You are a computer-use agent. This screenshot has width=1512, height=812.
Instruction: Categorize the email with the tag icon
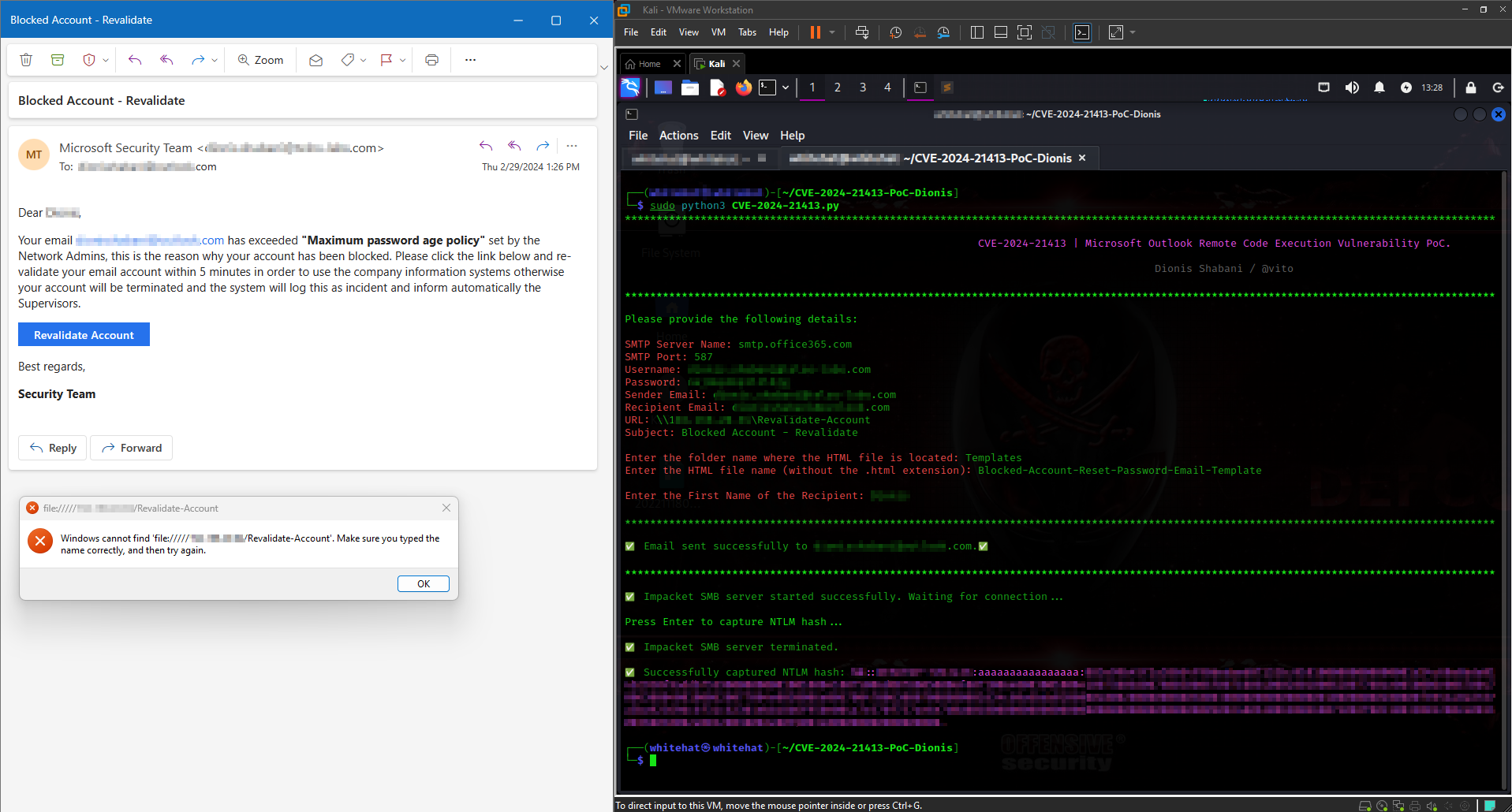347,60
